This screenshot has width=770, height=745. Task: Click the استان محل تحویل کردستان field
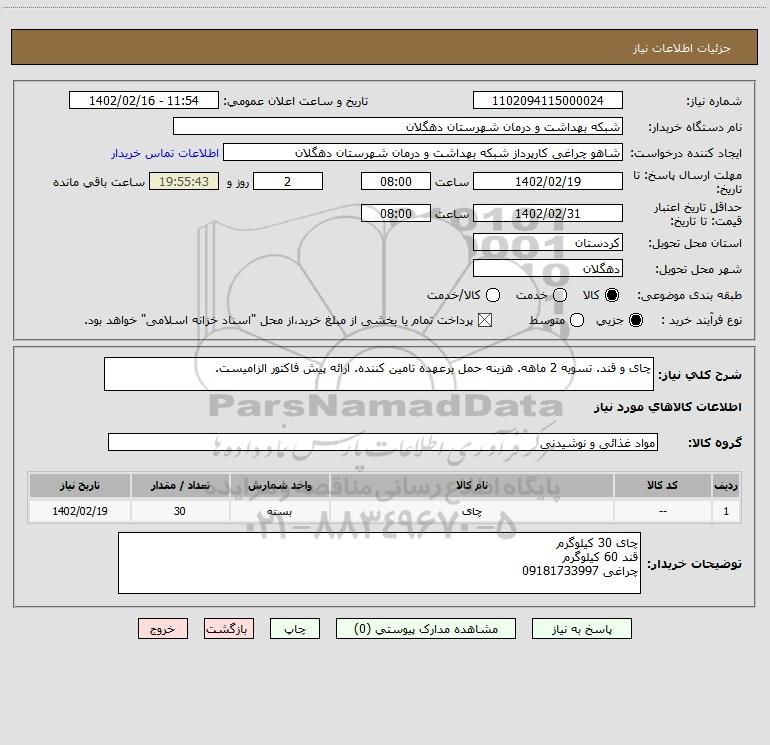point(548,243)
